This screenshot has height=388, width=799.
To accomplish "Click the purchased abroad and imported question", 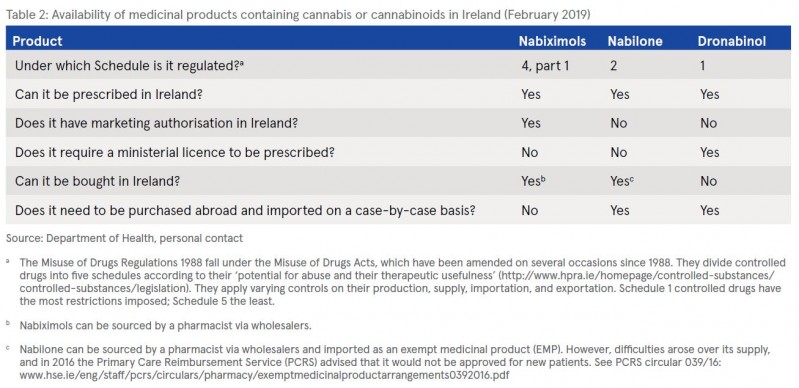I will pos(245,210).
